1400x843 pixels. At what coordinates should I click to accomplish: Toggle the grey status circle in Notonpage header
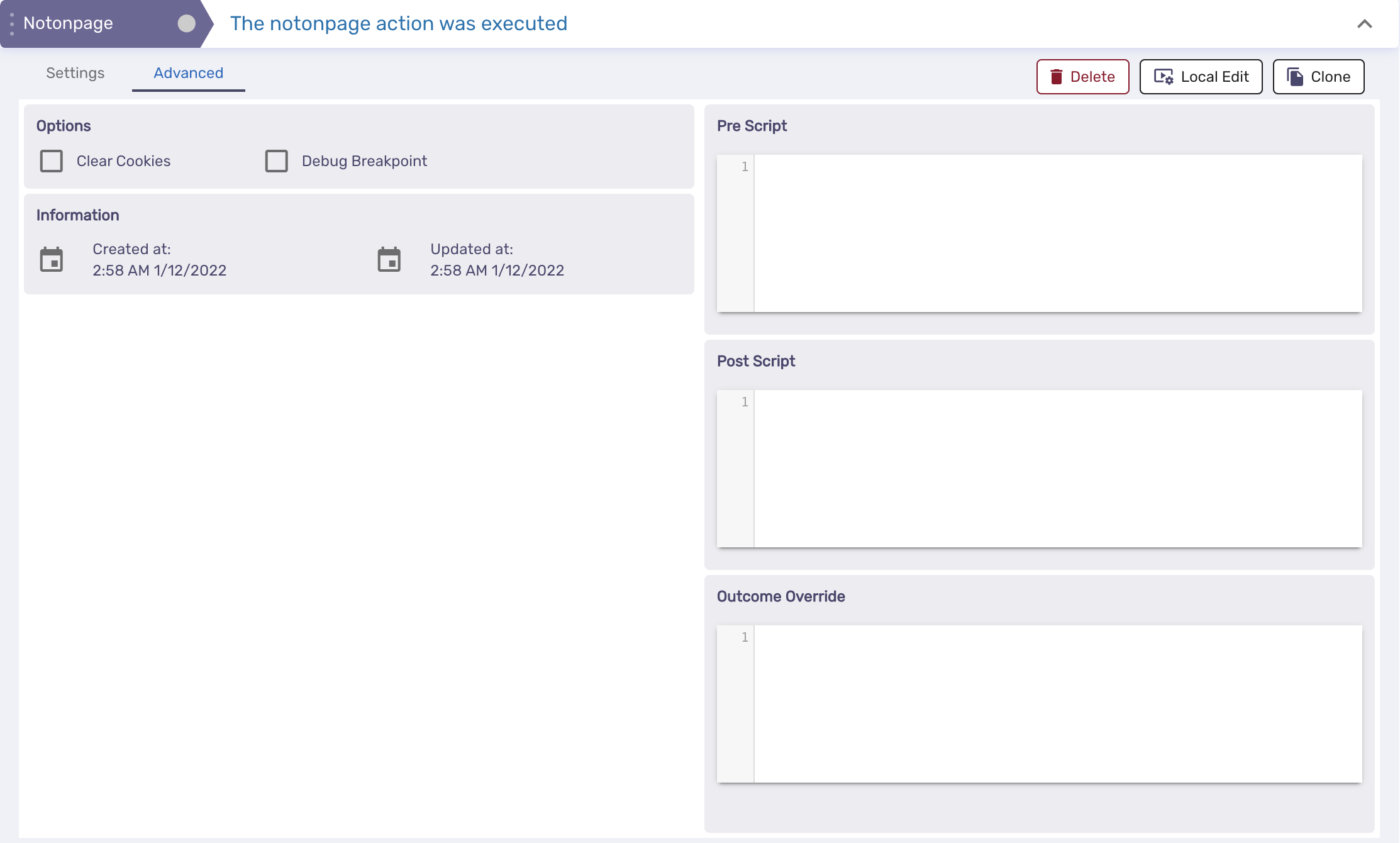click(186, 23)
